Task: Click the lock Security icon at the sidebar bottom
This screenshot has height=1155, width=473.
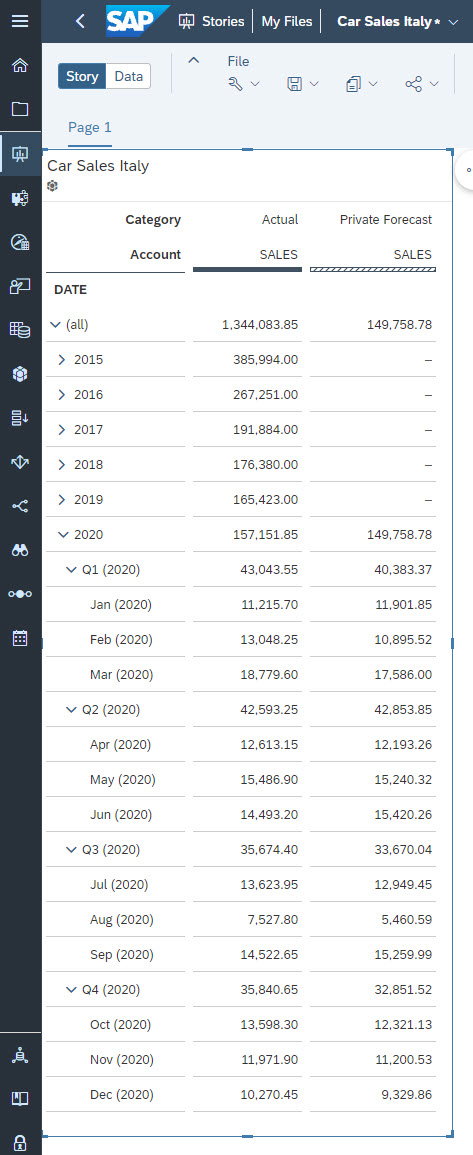Action: click(20, 1143)
